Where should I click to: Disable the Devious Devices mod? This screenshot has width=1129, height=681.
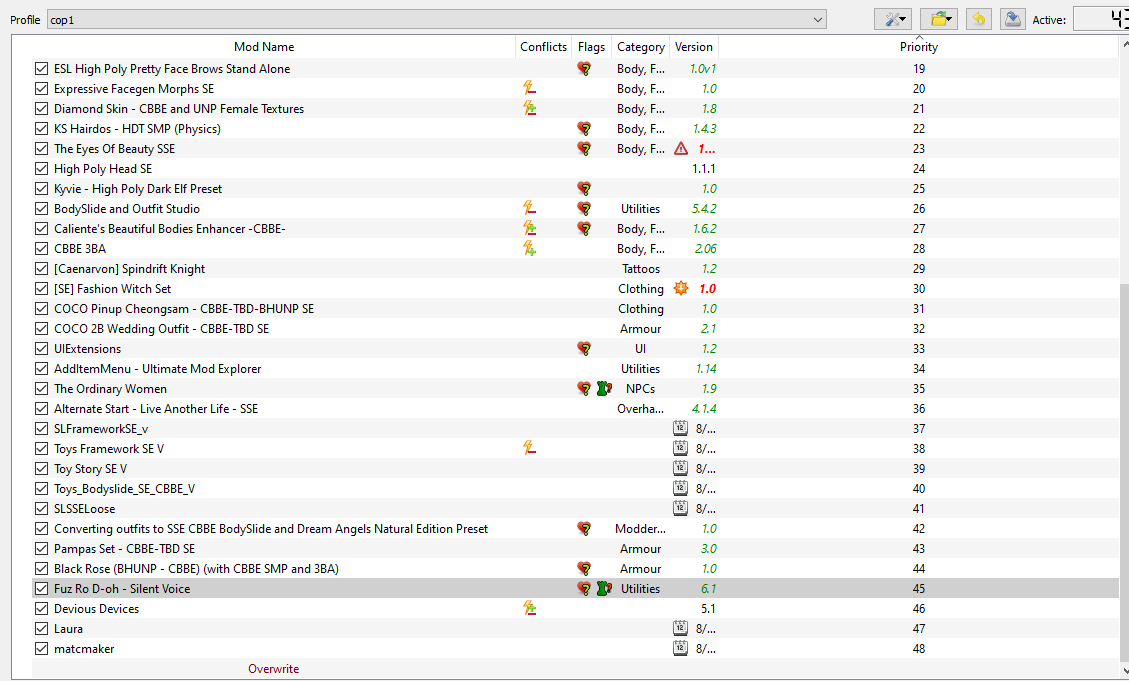42,609
